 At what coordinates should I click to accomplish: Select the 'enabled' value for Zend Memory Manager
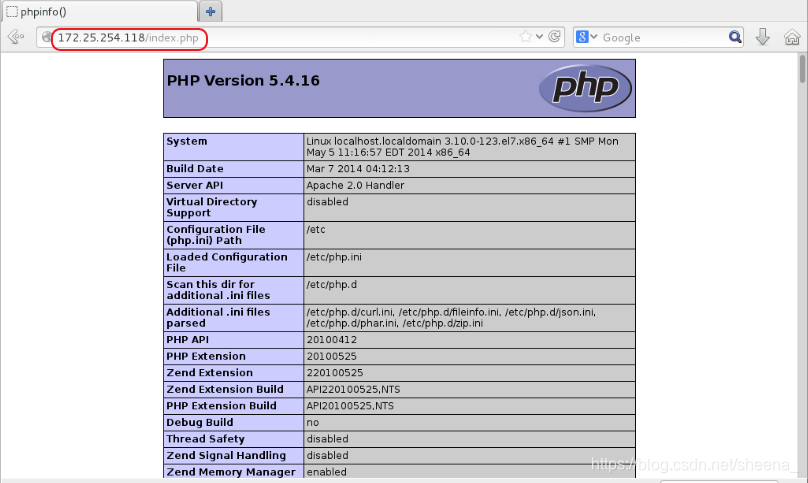327,472
